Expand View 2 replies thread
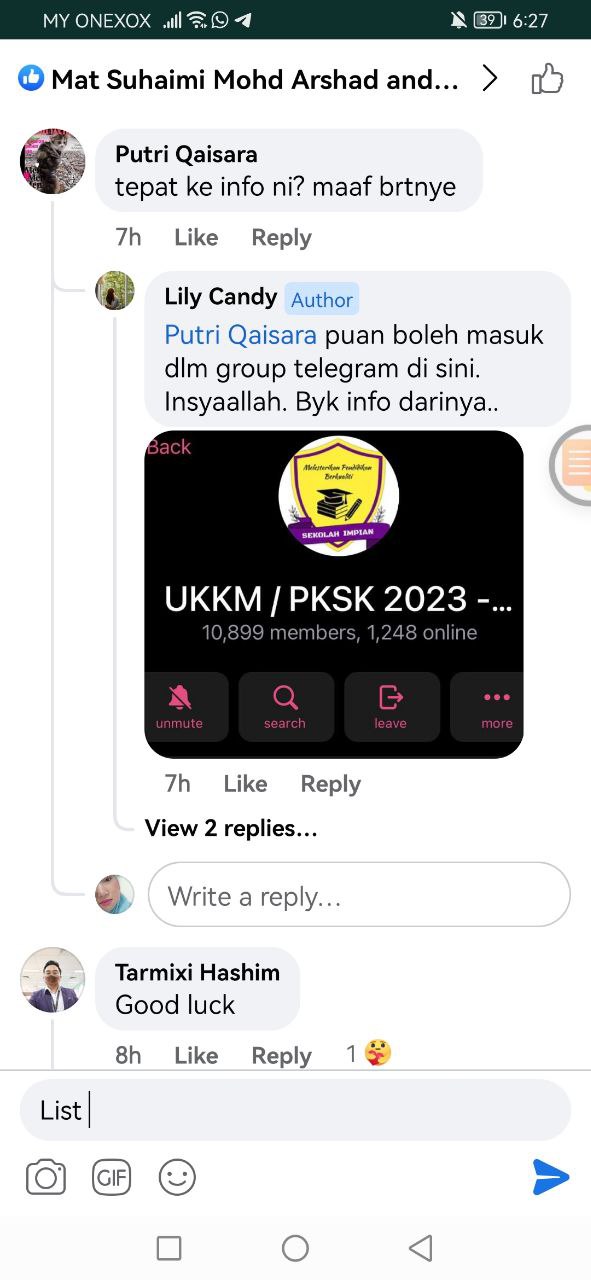The height and width of the screenshot is (1280, 591). 231,828
